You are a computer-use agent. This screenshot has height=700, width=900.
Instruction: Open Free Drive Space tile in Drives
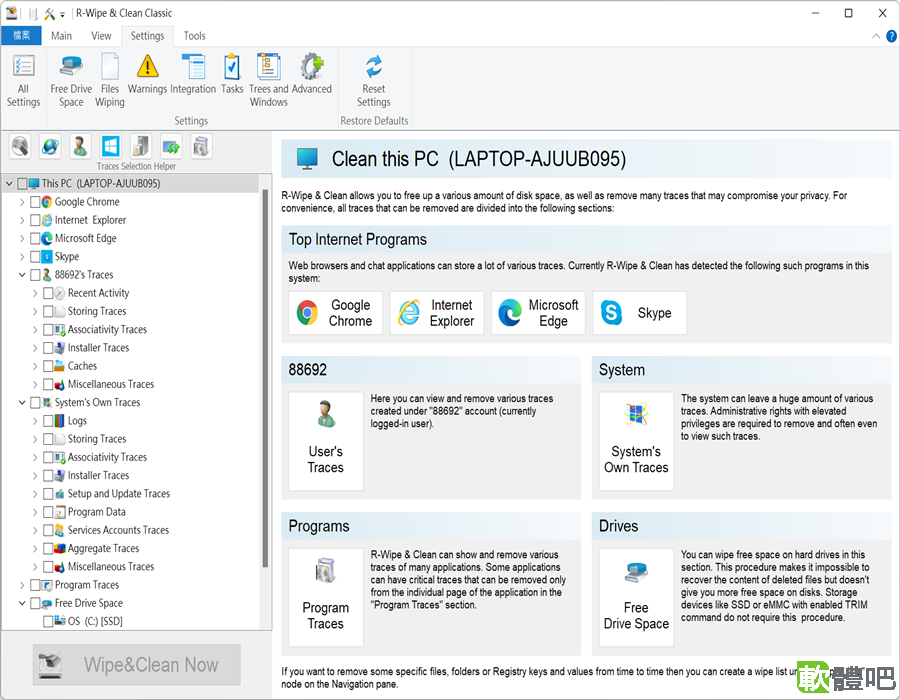coord(636,597)
